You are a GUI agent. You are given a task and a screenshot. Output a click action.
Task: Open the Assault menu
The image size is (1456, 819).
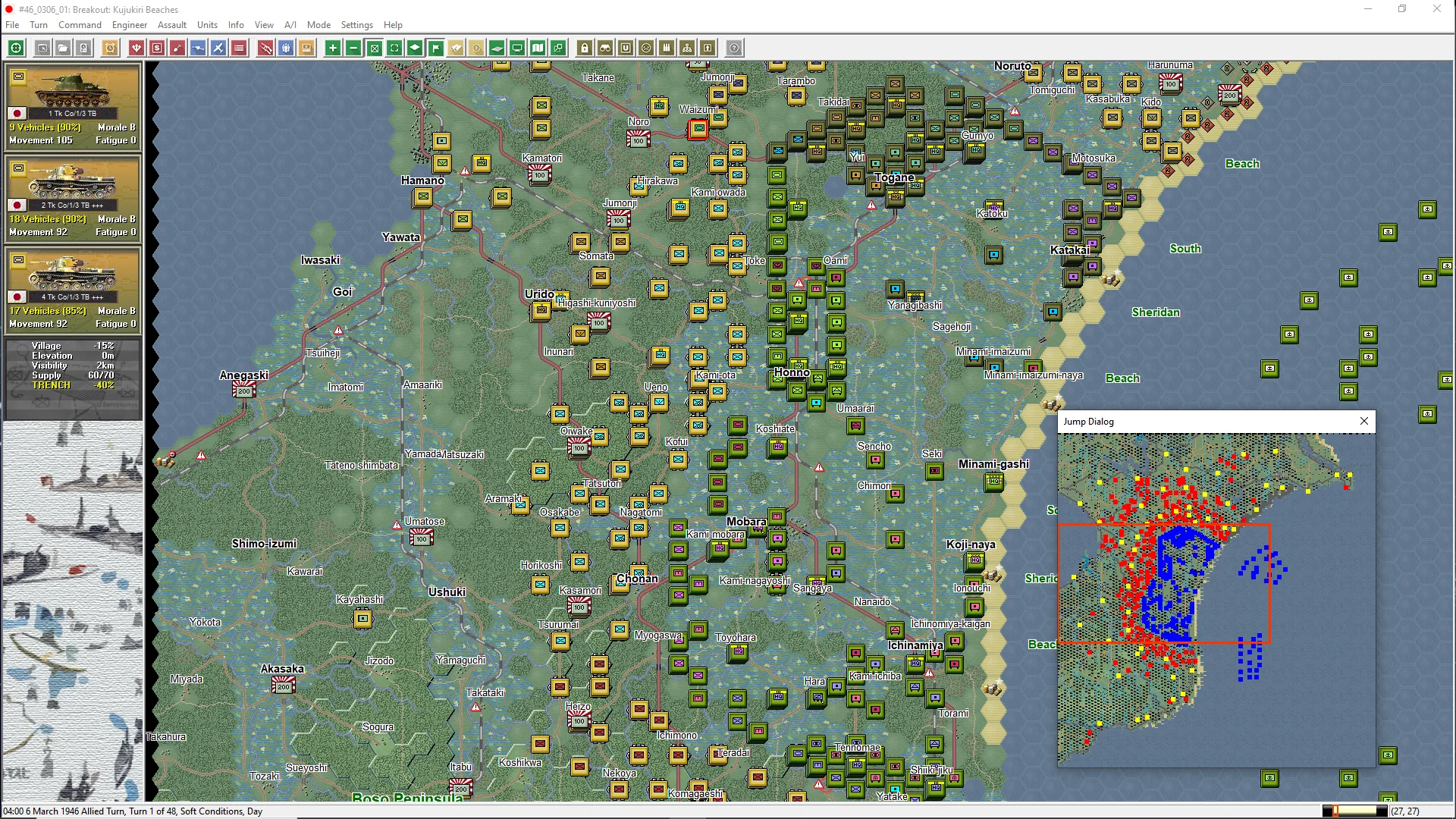pyautogui.click(x=172, y=25)
